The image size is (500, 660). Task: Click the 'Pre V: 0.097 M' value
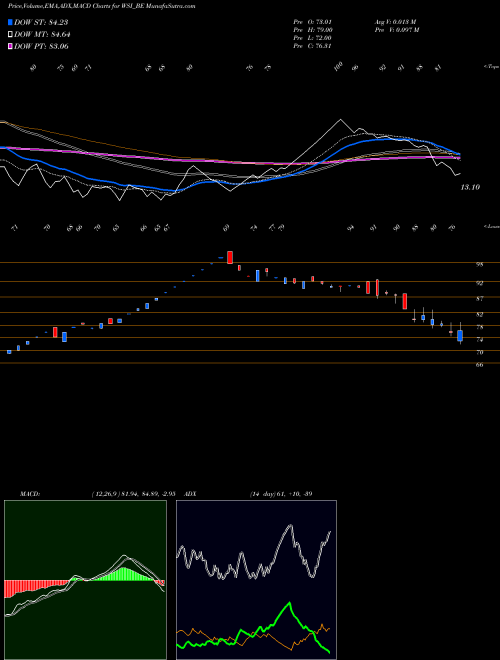[396, 30]
